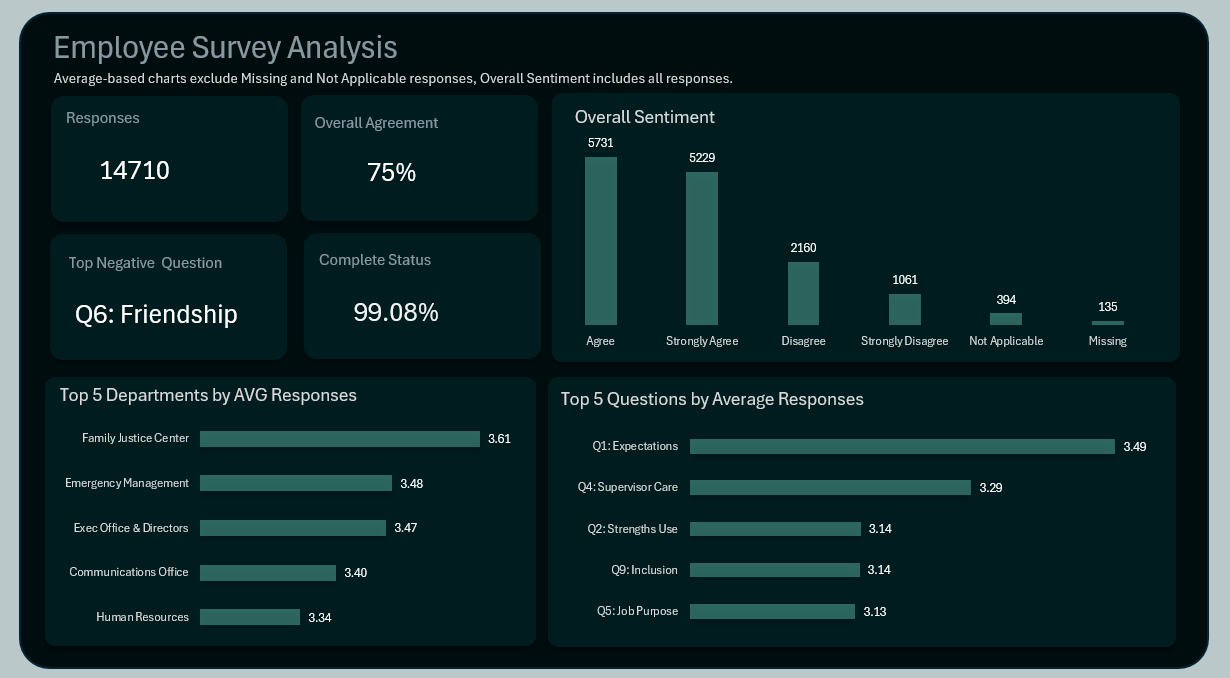
Task: Click the Family Justice Center bar
Action: click(x=340, y=439)
